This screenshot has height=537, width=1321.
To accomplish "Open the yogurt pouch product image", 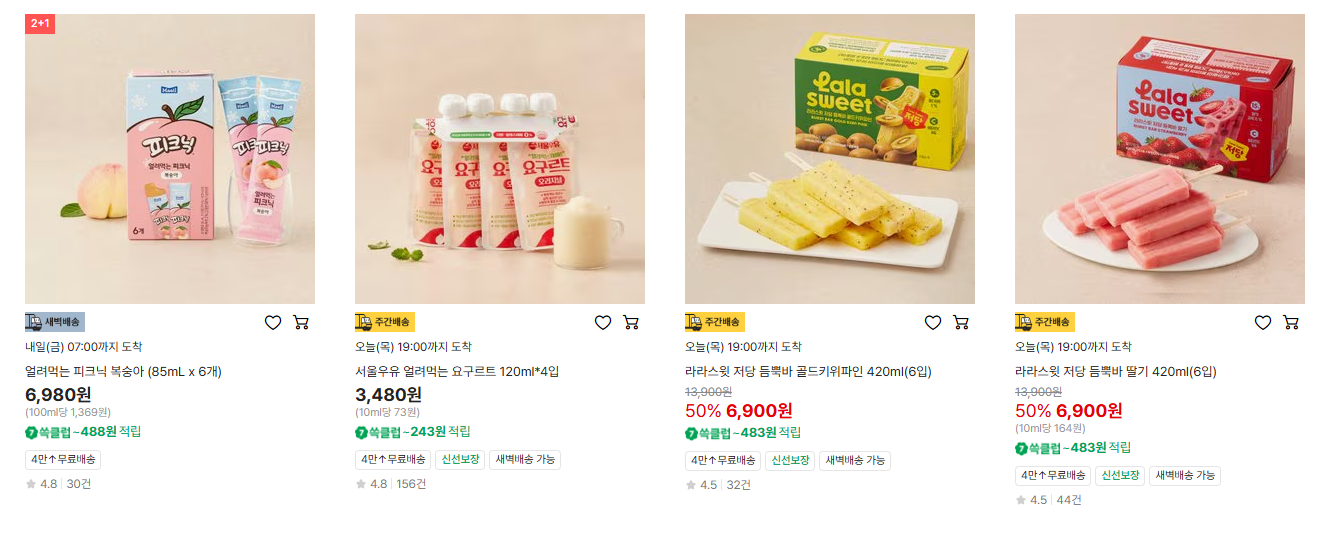I will point(500,159).
